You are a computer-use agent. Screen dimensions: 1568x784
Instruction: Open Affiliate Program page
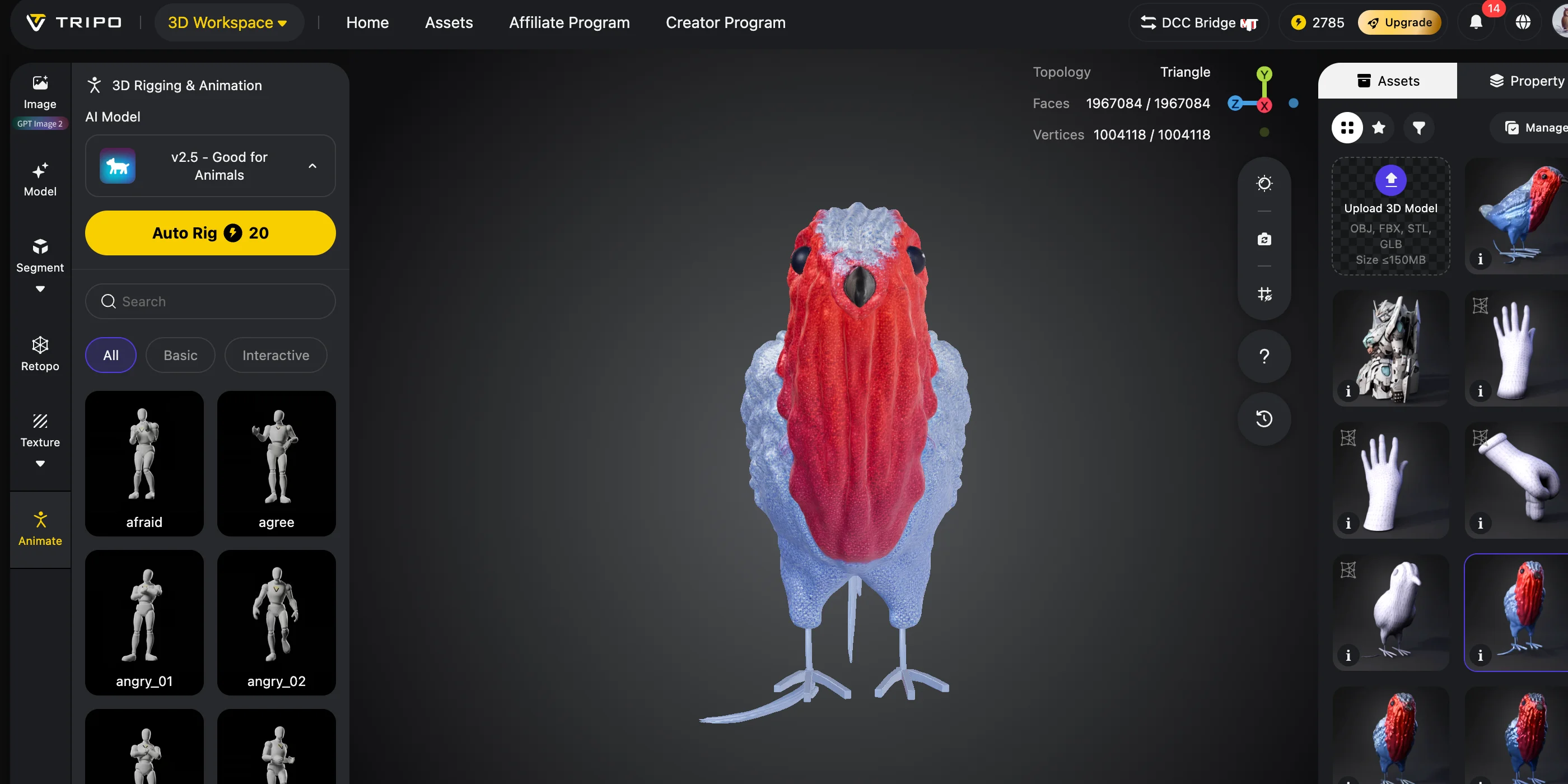pyautogui.click(x=569, y=22)
